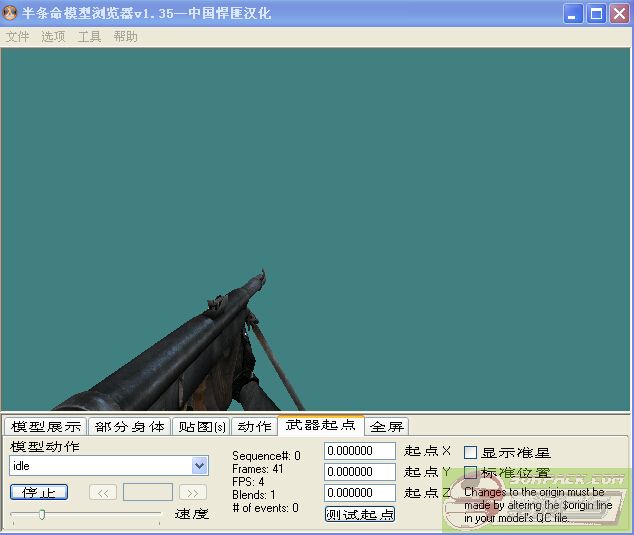634x535 pixels.
Task: Open the 工具 menu
Action: point(89,36)
